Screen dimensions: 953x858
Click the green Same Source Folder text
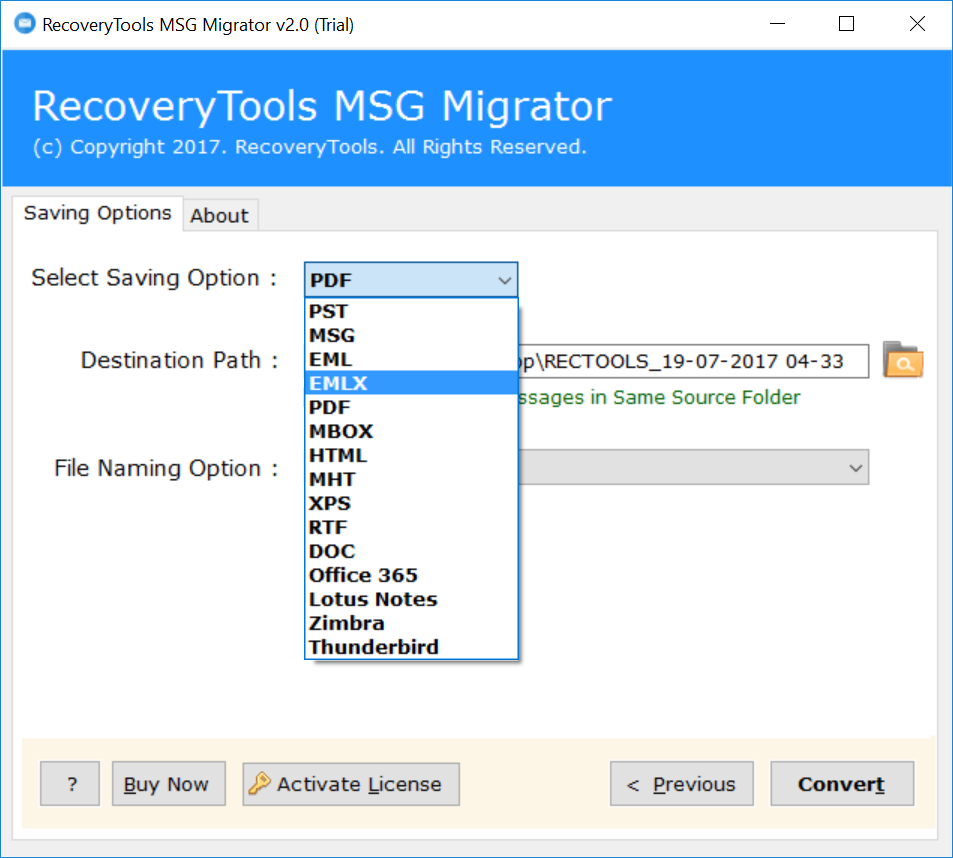click(659, 397)
